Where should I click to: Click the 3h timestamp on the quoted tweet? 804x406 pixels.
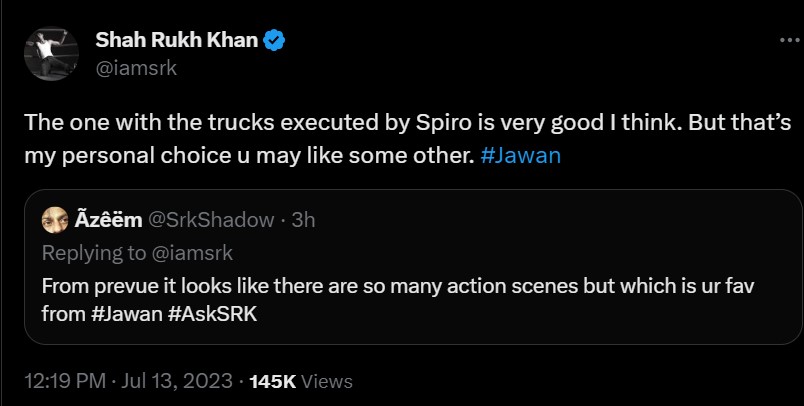[302, 220]
